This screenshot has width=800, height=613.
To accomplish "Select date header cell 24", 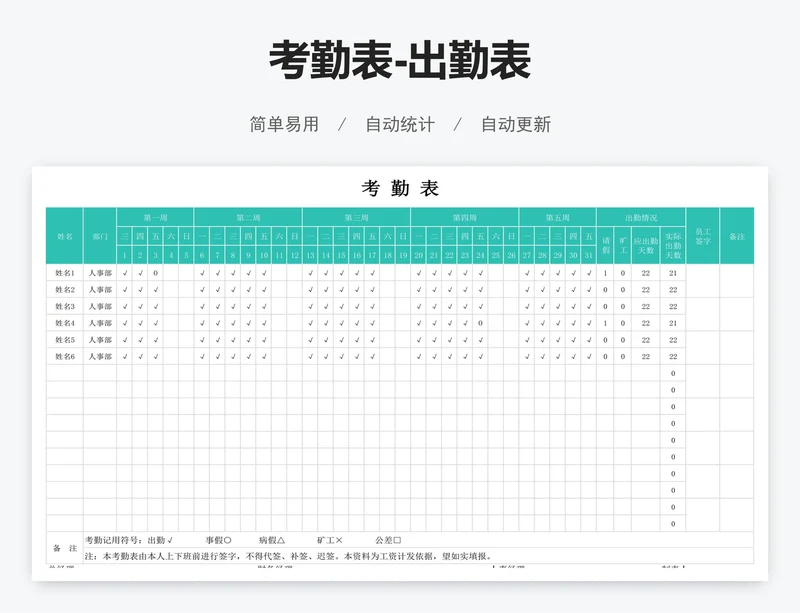I will tap(480, 255).
